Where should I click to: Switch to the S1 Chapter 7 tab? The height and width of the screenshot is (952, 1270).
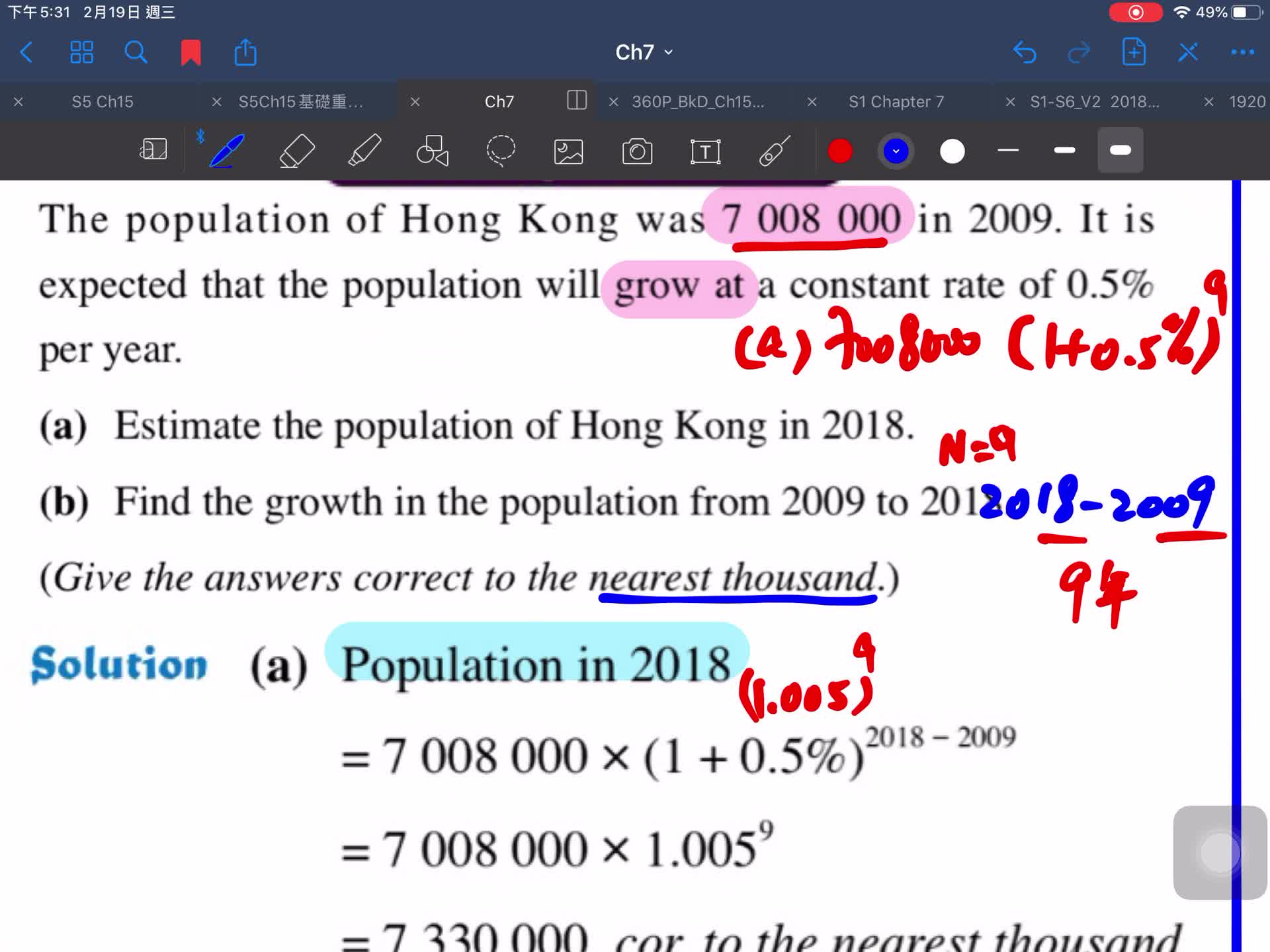pos(895,101)
